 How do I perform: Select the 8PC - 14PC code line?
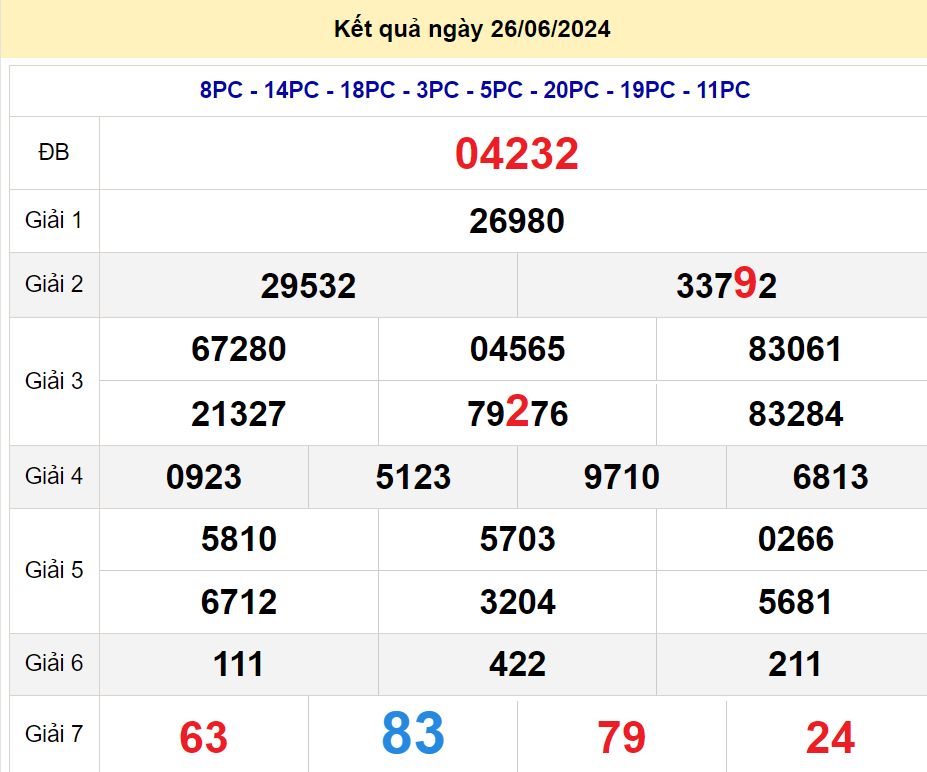click(x=474, y=91)
